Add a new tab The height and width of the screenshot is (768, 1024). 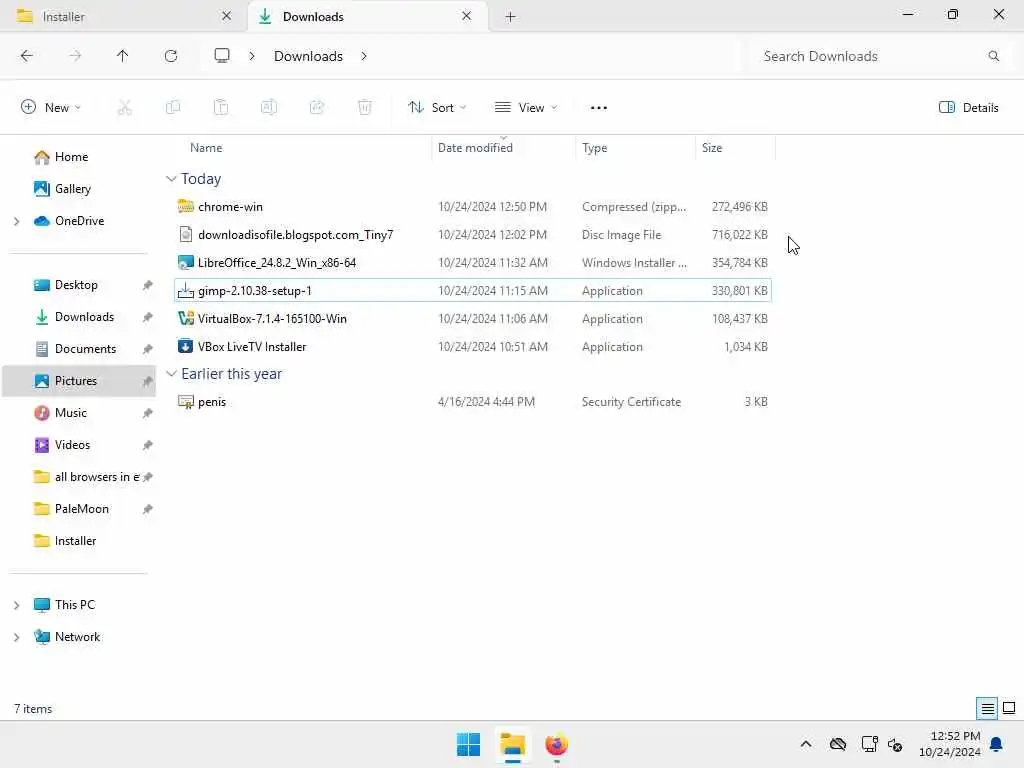pos(511,17)
